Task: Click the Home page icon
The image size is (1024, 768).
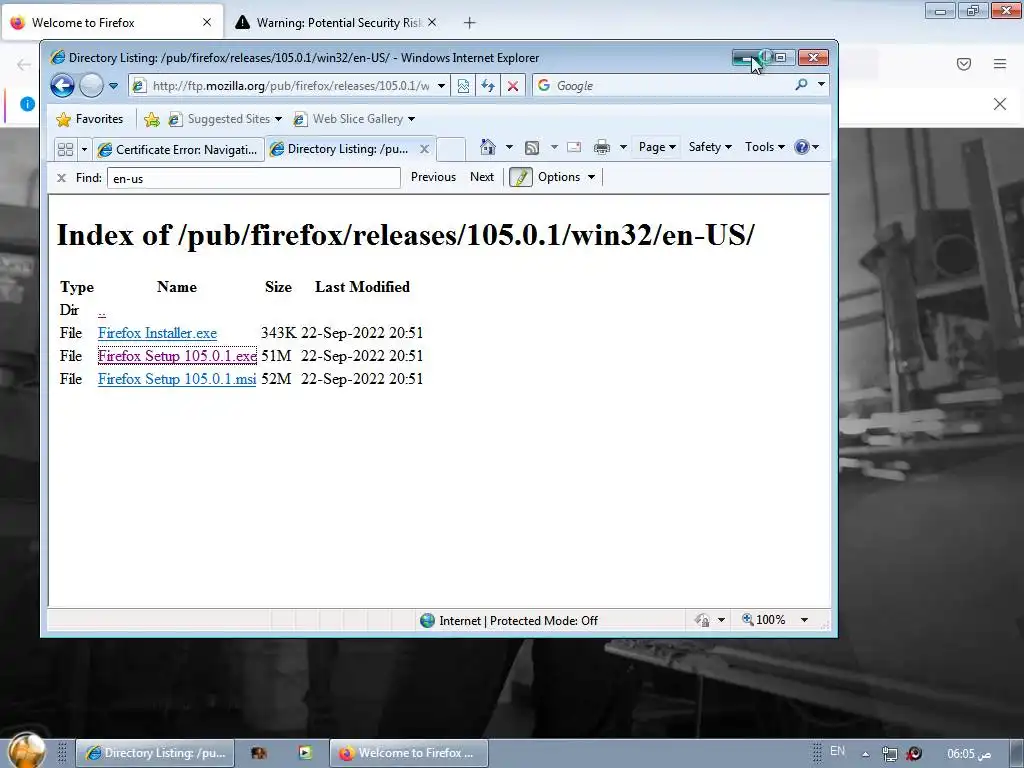Action: (487, 147)
